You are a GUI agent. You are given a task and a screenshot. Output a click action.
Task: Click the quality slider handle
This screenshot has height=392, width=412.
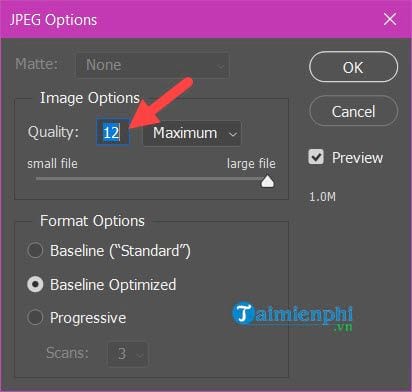click(267, 181)
